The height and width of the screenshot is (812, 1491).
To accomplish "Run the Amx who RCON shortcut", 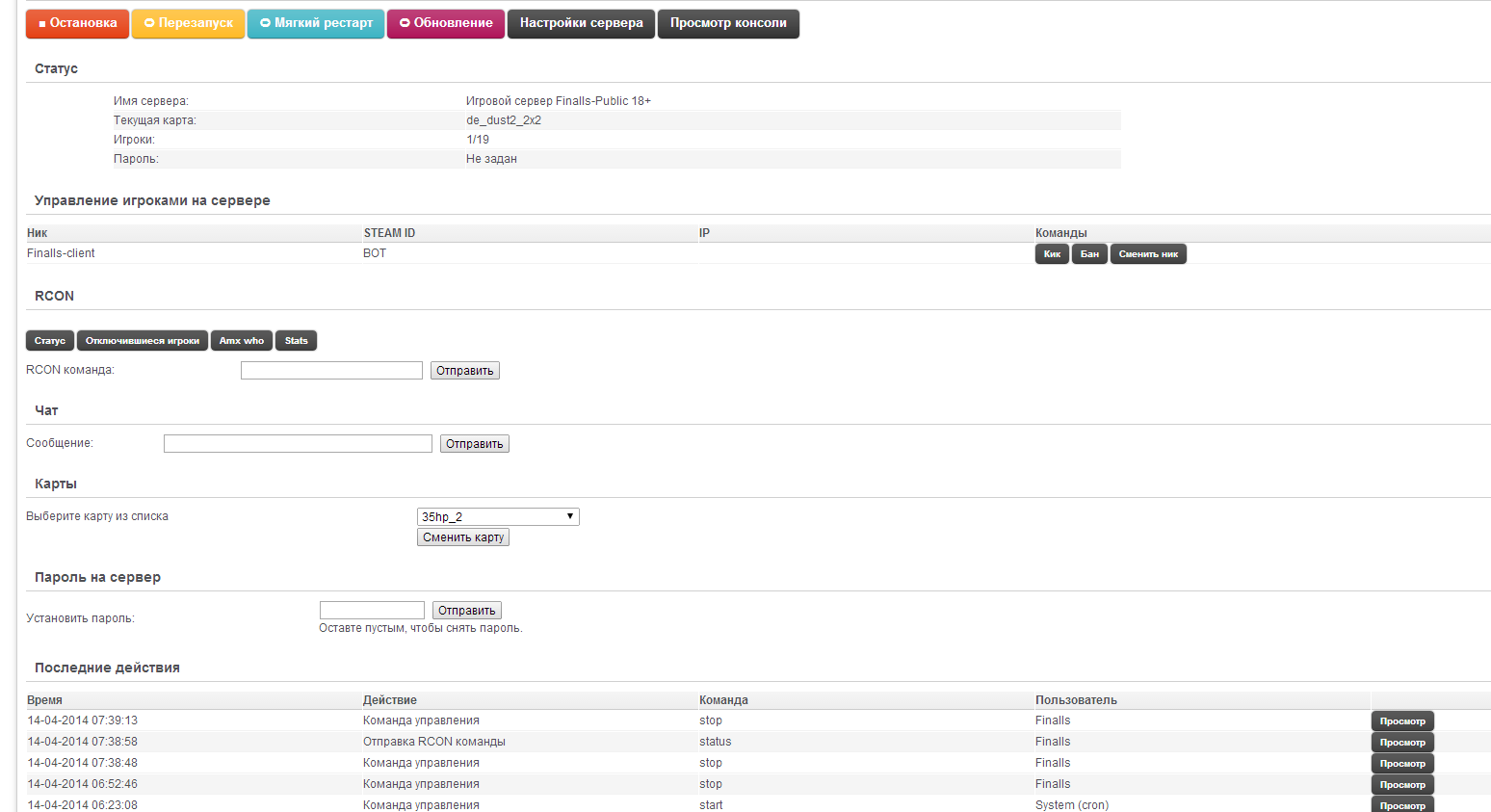I will click(x=241, y=341).
